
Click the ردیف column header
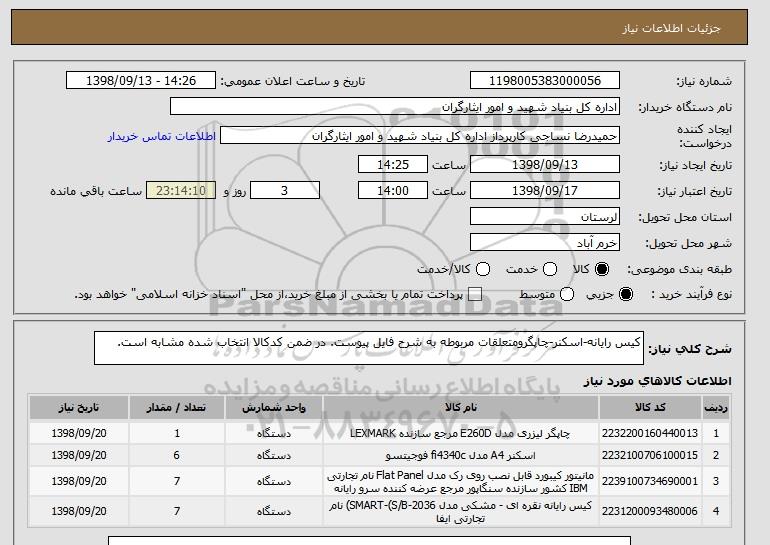716,408
